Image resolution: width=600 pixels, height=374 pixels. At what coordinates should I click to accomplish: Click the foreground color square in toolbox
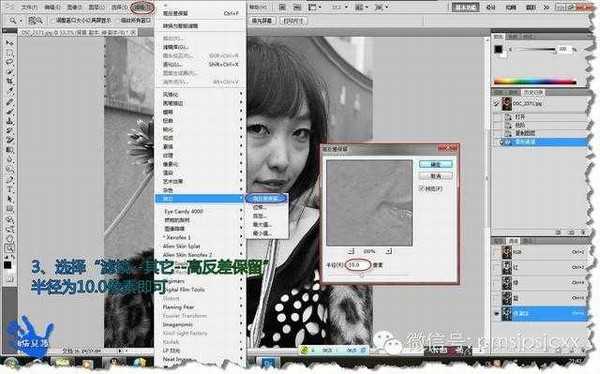7,265
